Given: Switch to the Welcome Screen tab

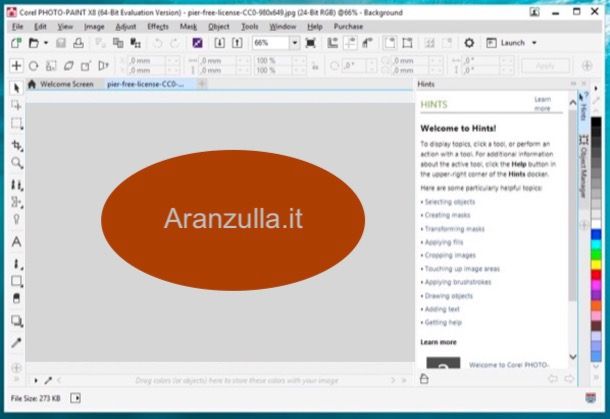Looking at the screenshot, I should [61, 84].
